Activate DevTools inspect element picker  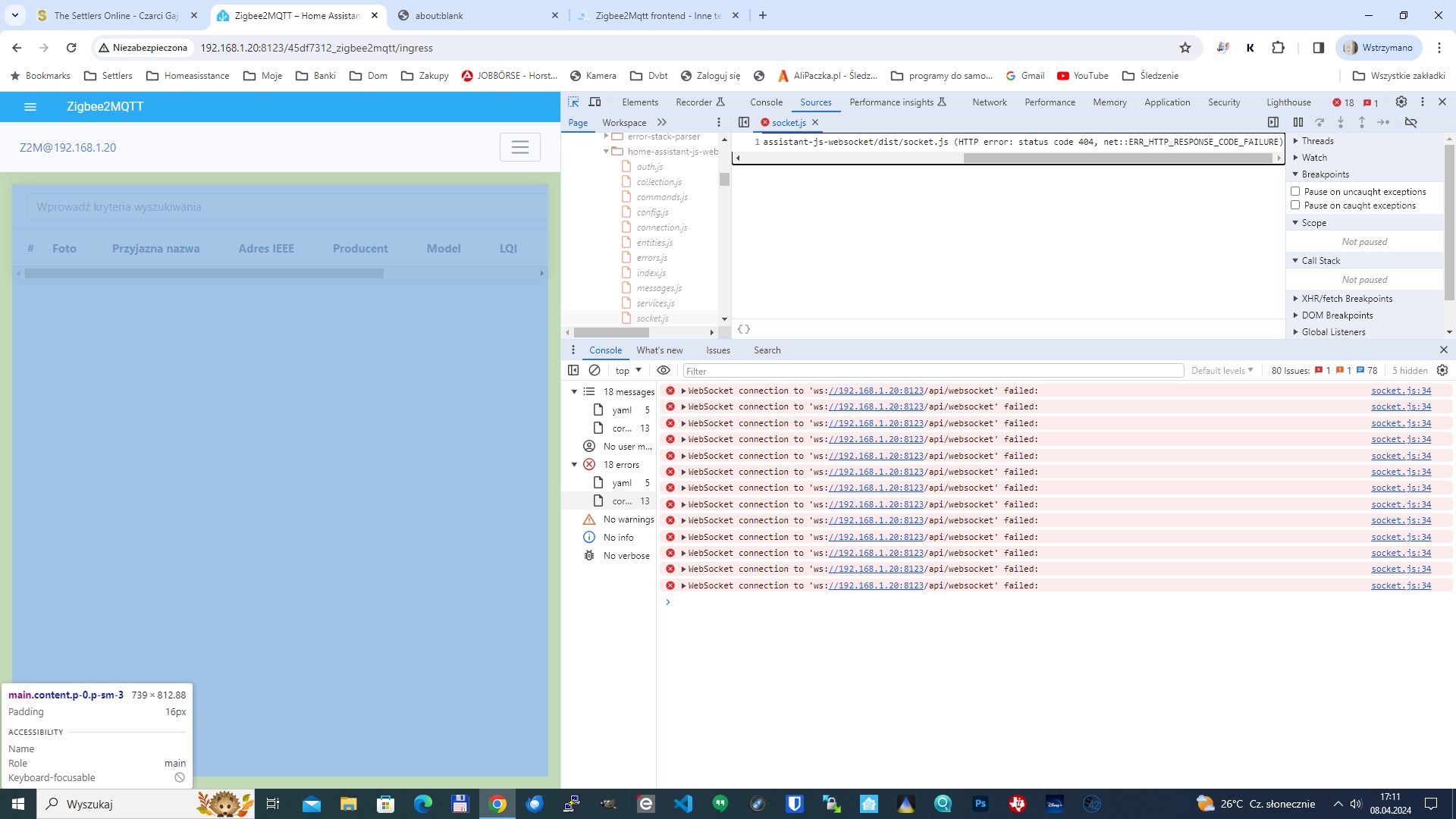573,102
